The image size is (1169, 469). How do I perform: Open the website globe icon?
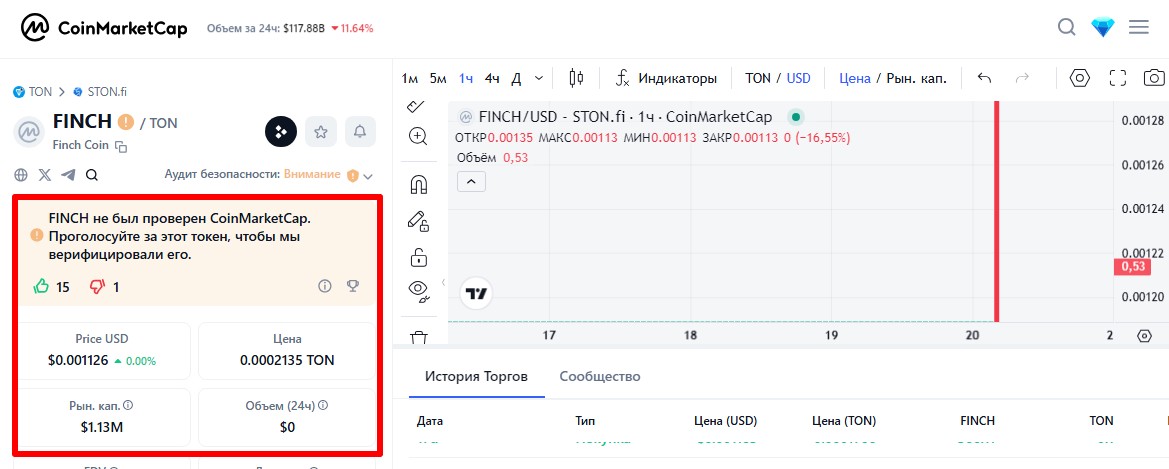tap(21, 175)
